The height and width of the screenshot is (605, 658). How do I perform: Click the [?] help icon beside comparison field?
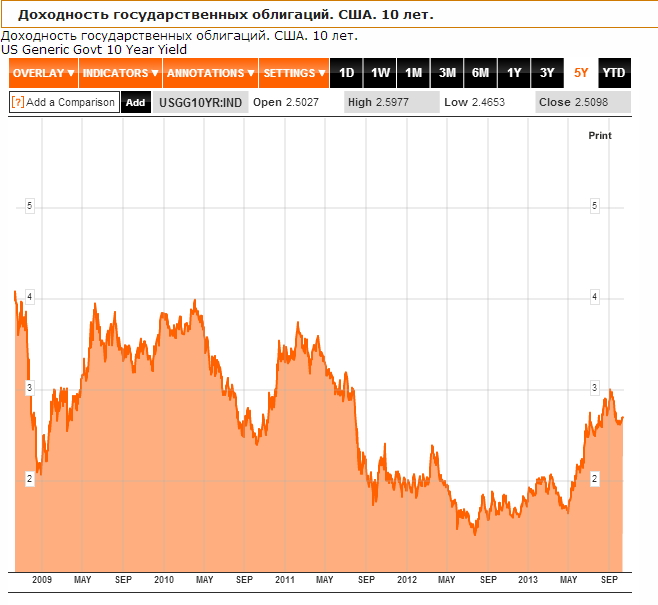point(17,102)
